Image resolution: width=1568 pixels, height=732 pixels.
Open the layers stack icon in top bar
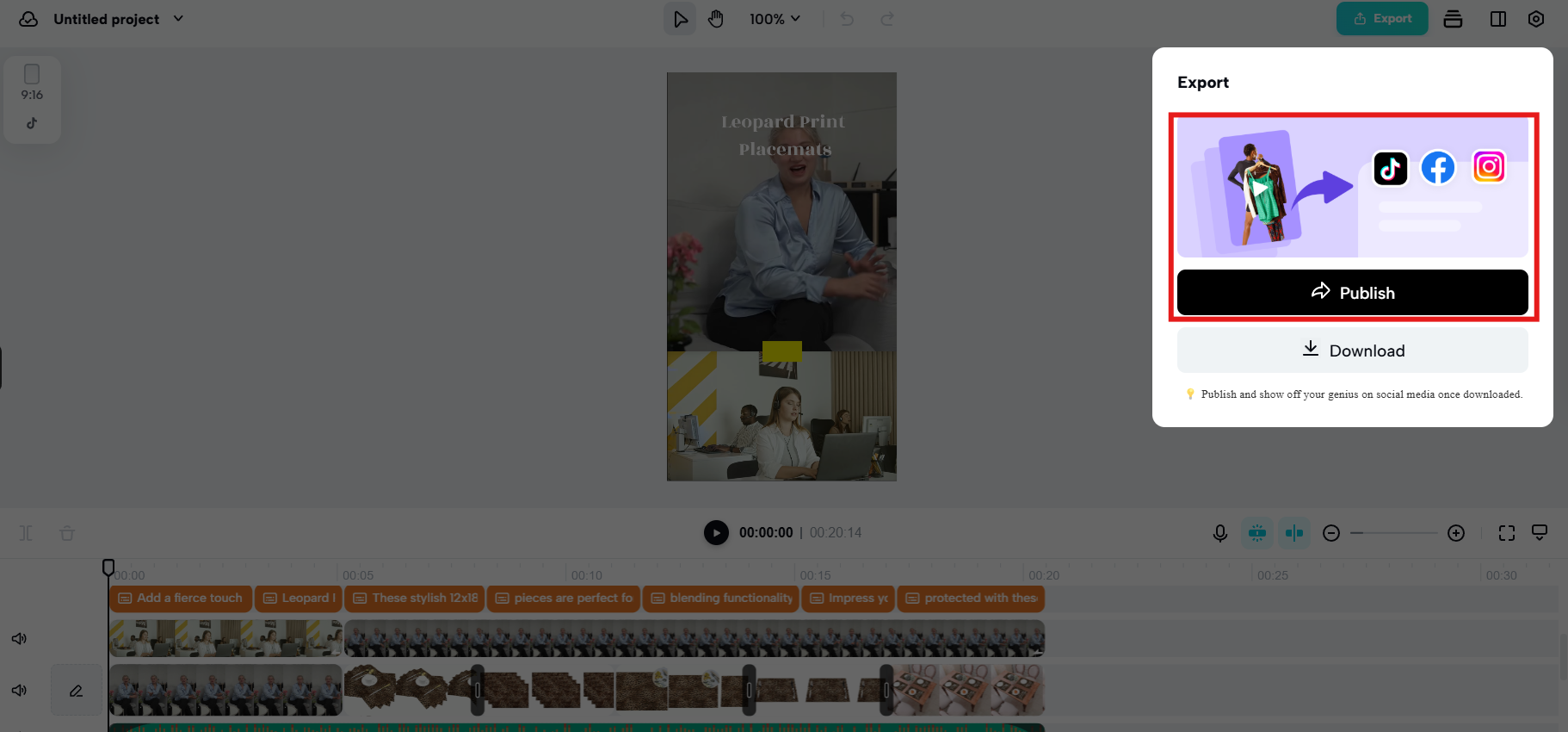(x=1454, y=19)
